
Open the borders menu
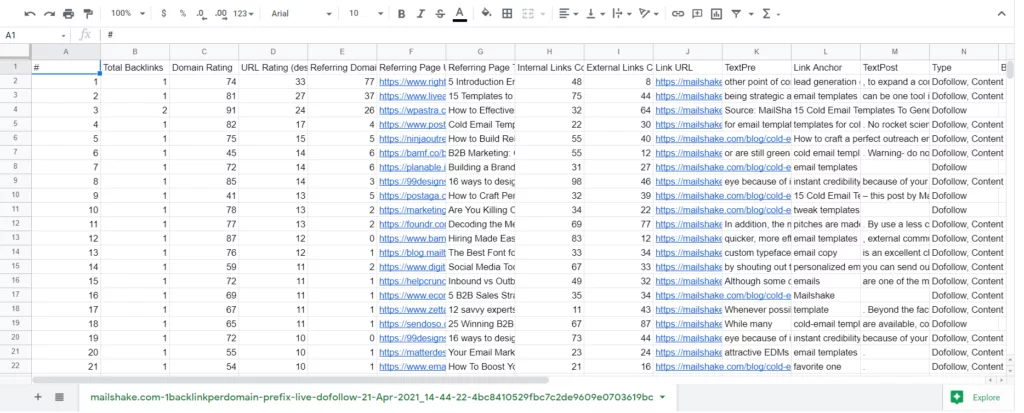[507, 14]
